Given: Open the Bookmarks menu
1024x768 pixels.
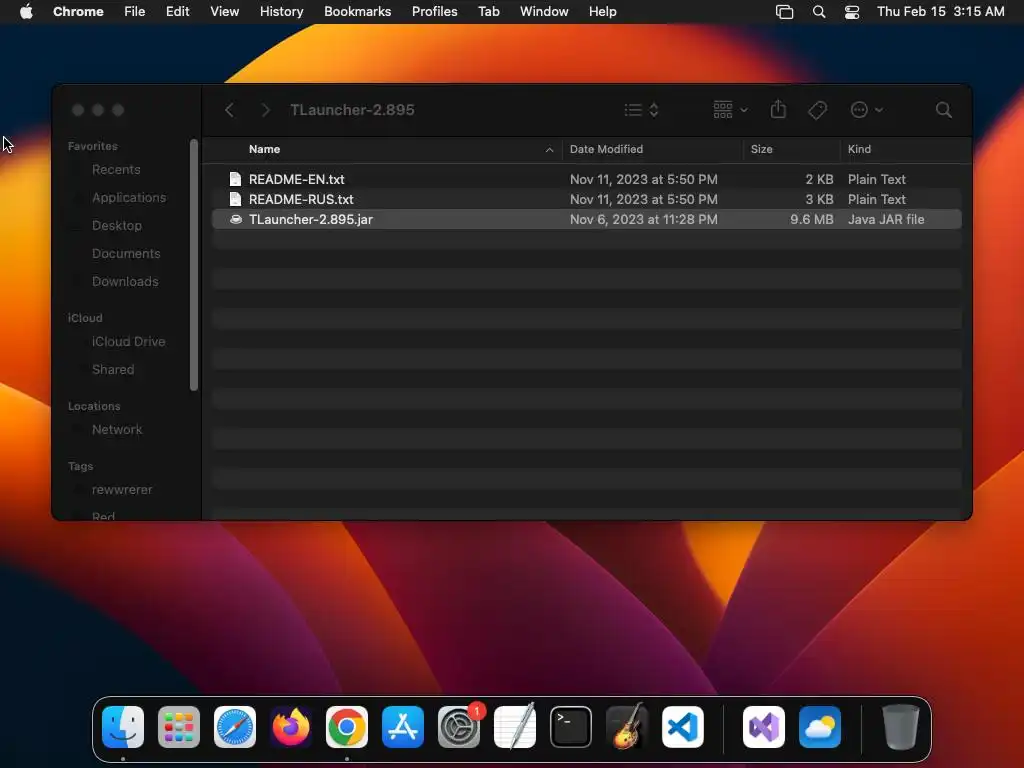Looking at the screenshot, I should 357,12.
